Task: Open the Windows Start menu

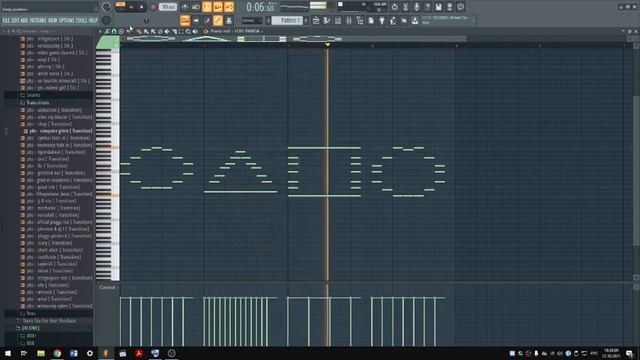Action: pos(8,353)
